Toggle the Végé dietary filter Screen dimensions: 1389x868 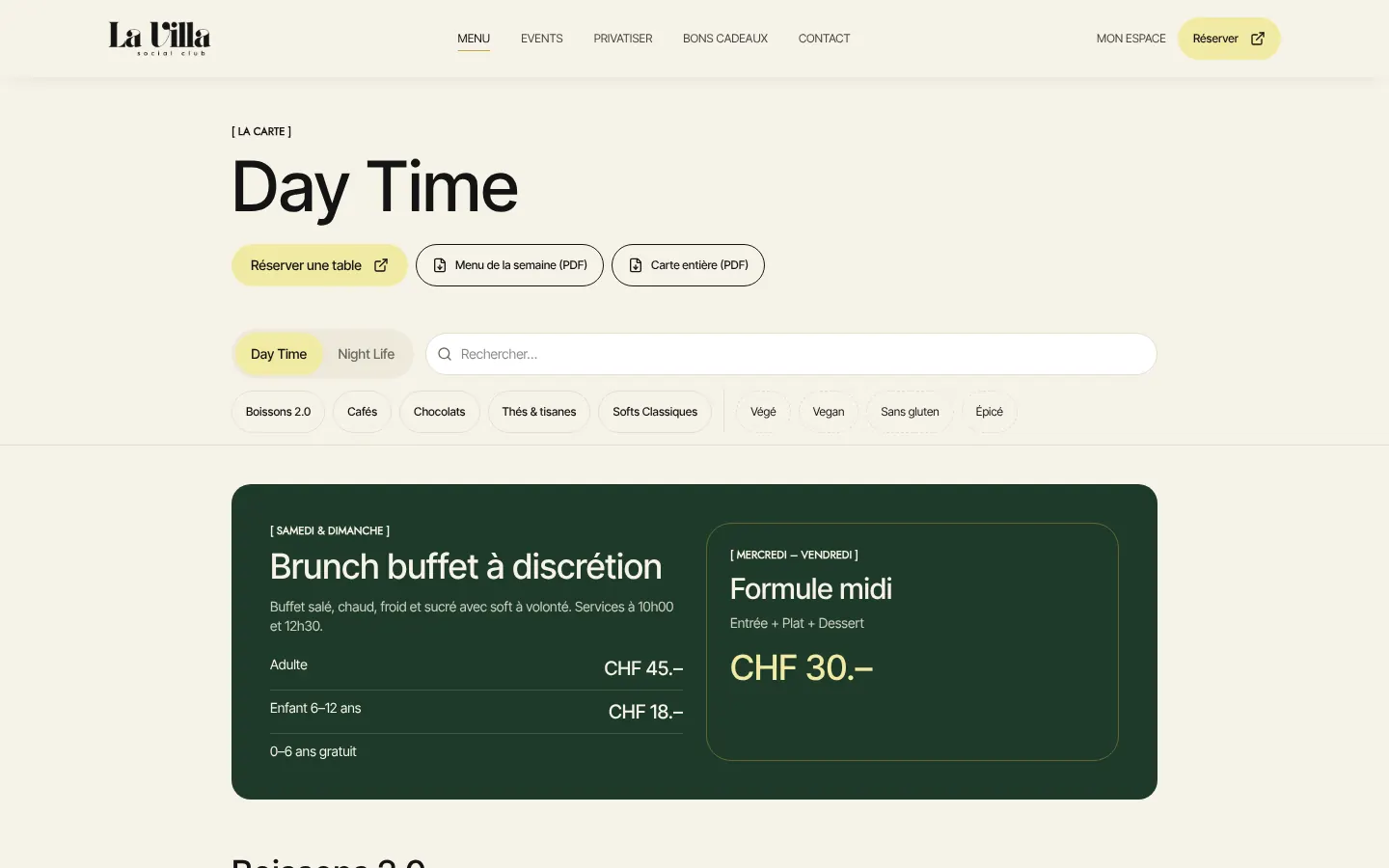(x=763, y=412)
